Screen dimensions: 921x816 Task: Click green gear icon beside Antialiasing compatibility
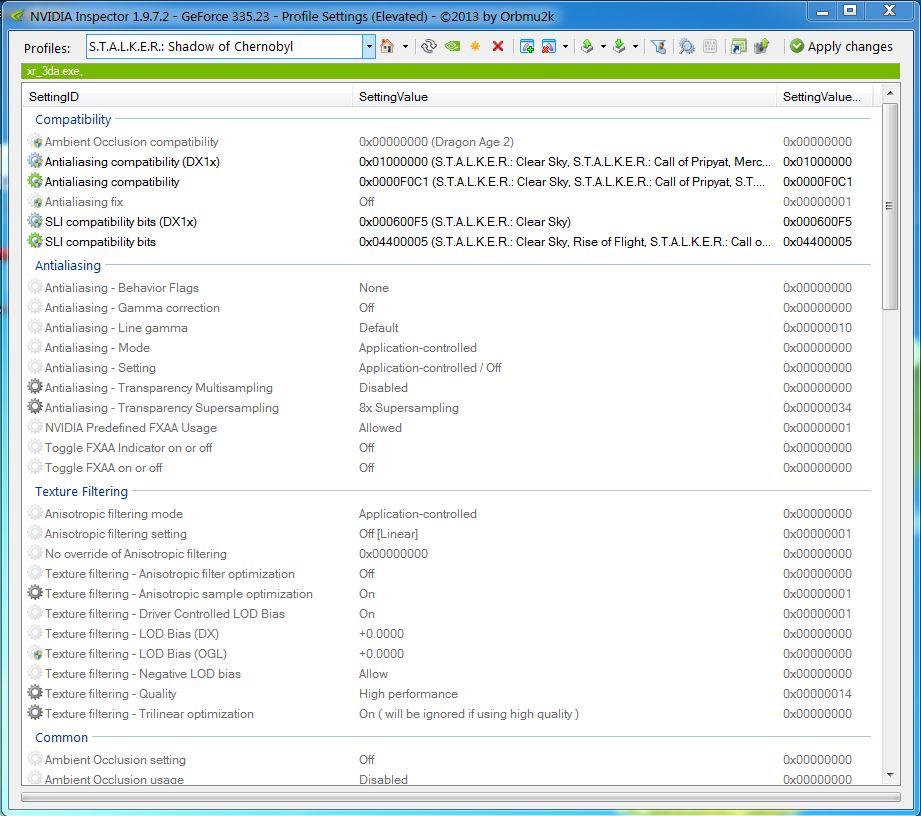tap(35, 181)
